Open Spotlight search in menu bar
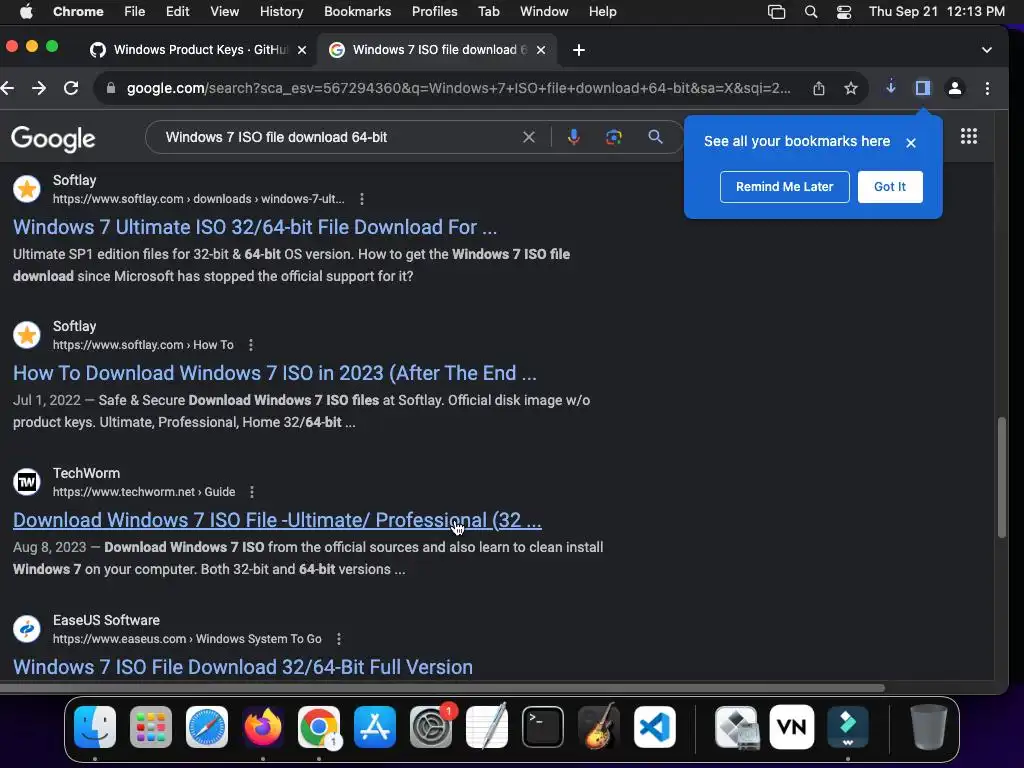The height and width of the screenshot is (768, 1024). coord(810,12)
